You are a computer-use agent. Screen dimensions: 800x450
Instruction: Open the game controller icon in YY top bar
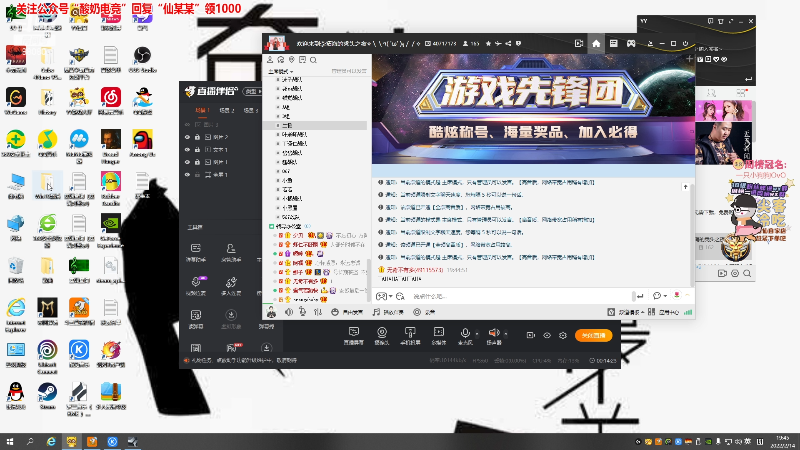631,43
